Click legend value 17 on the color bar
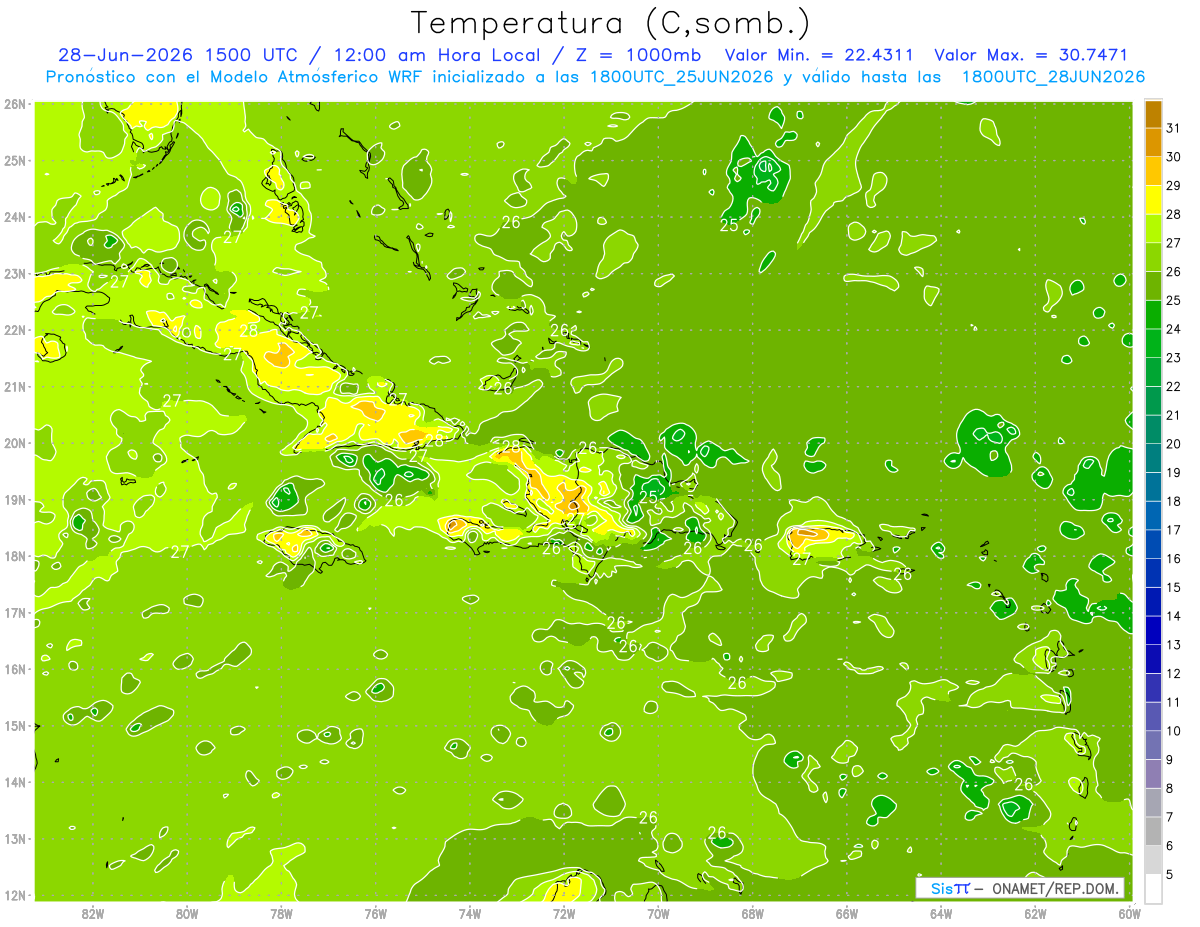Viewport: 1200px width, 927px height. pyautogui.click(x=1174, y=530)
